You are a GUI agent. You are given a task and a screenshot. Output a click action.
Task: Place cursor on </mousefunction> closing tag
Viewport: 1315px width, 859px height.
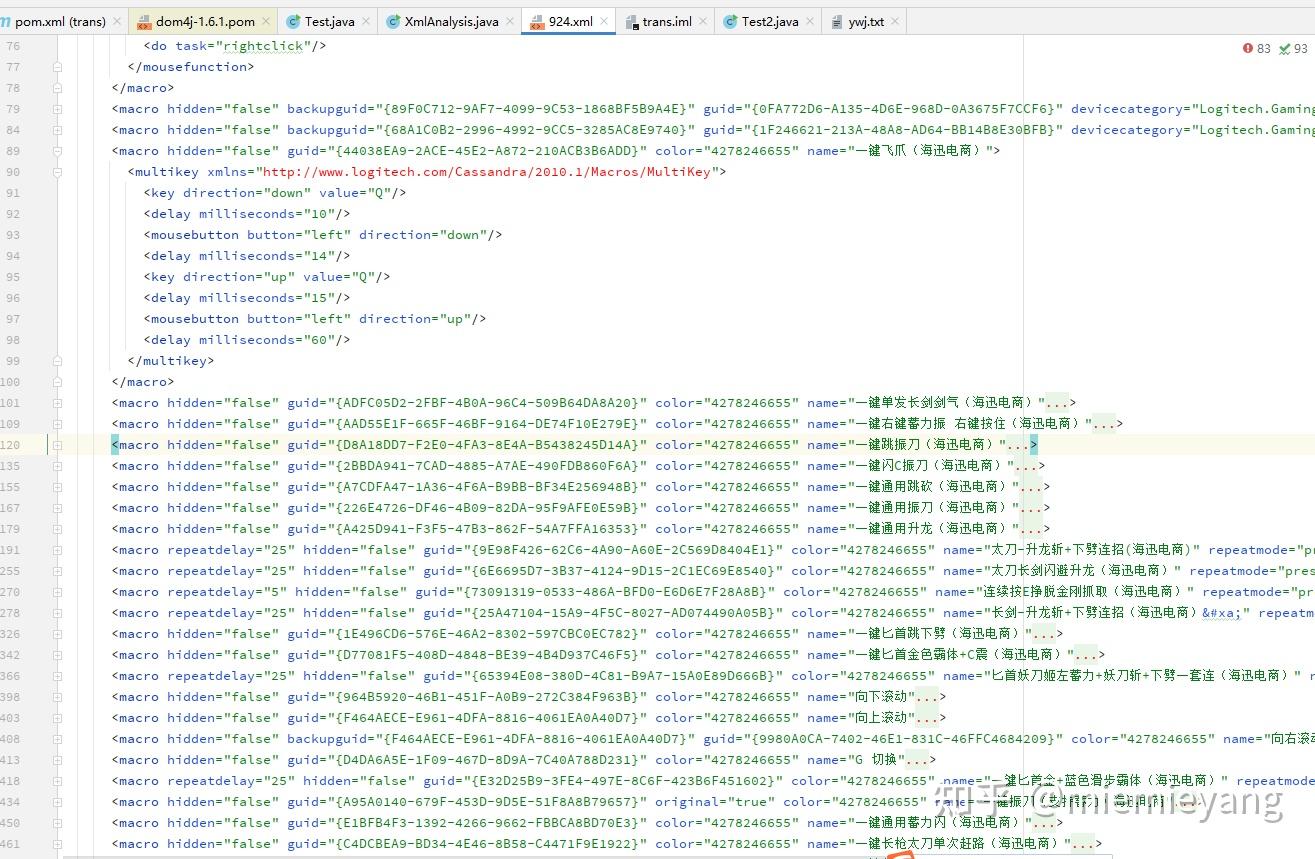point(190,67)
